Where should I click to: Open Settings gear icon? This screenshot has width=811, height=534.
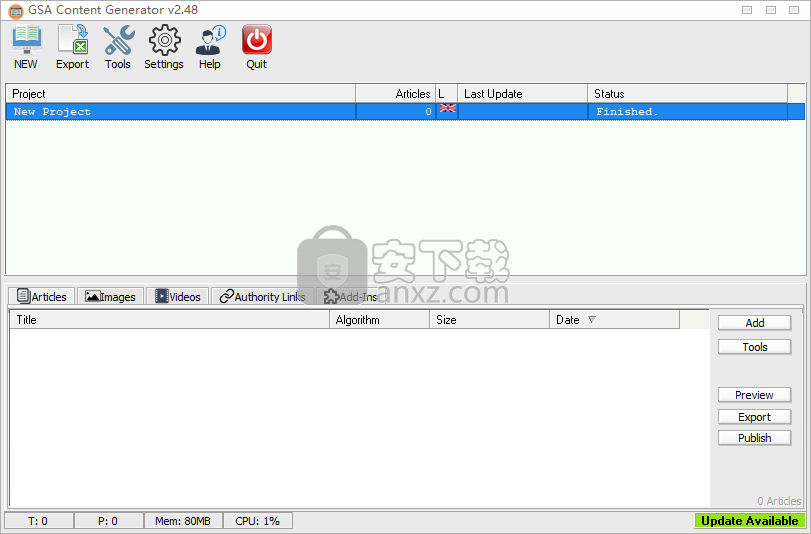(164, 47)
